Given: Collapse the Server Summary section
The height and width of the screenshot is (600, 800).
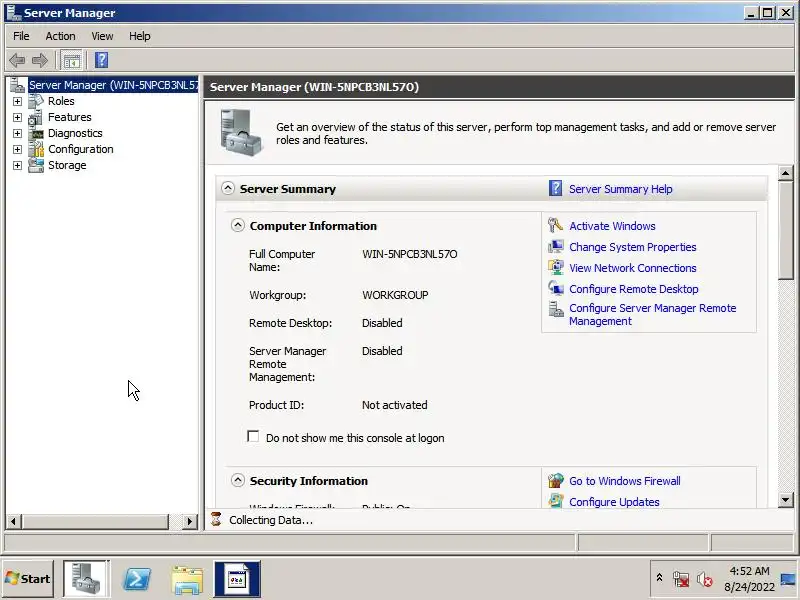Looking at the screenshot, I should tap(228, 188).
